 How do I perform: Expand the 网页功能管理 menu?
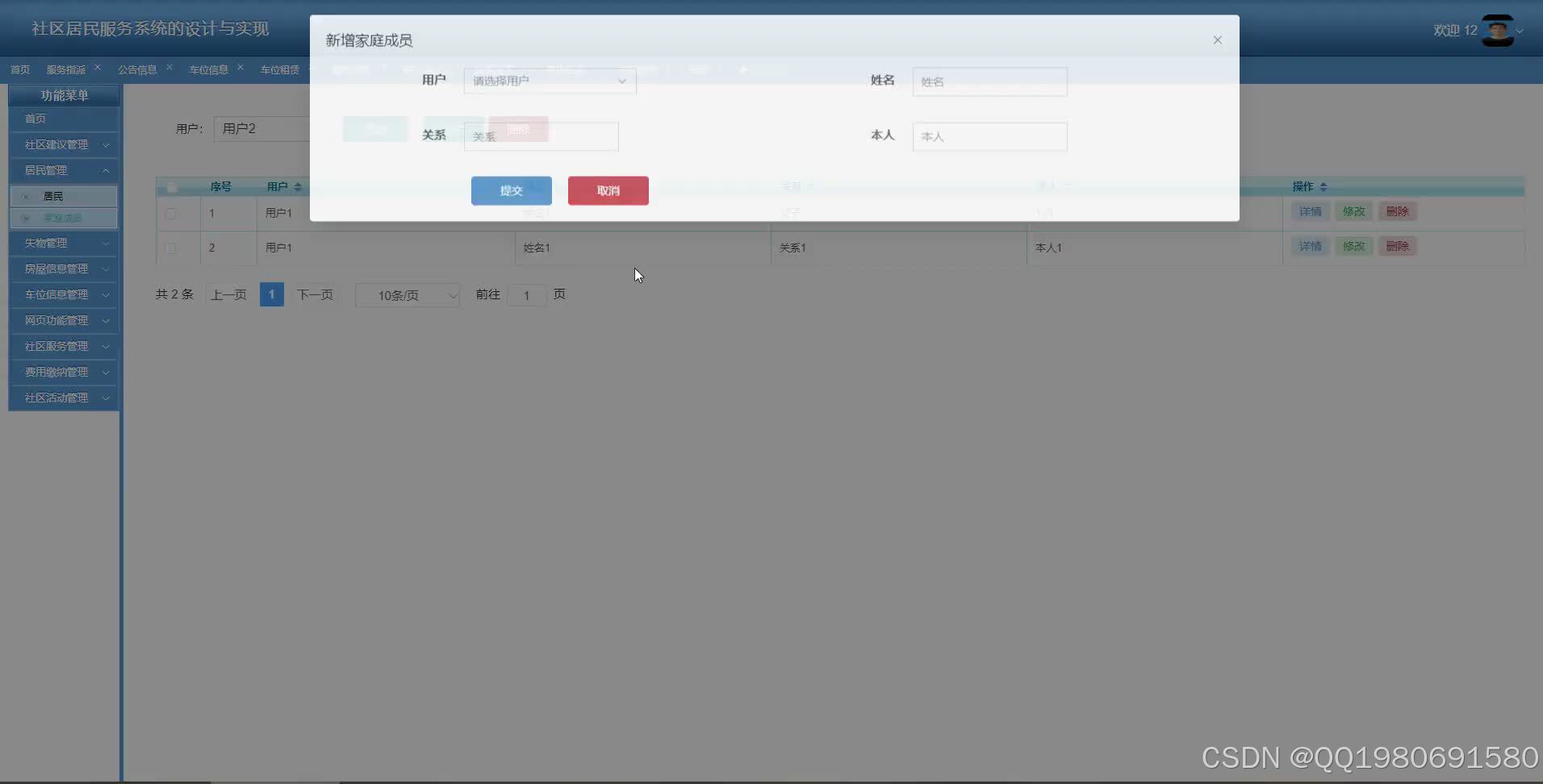64,320
